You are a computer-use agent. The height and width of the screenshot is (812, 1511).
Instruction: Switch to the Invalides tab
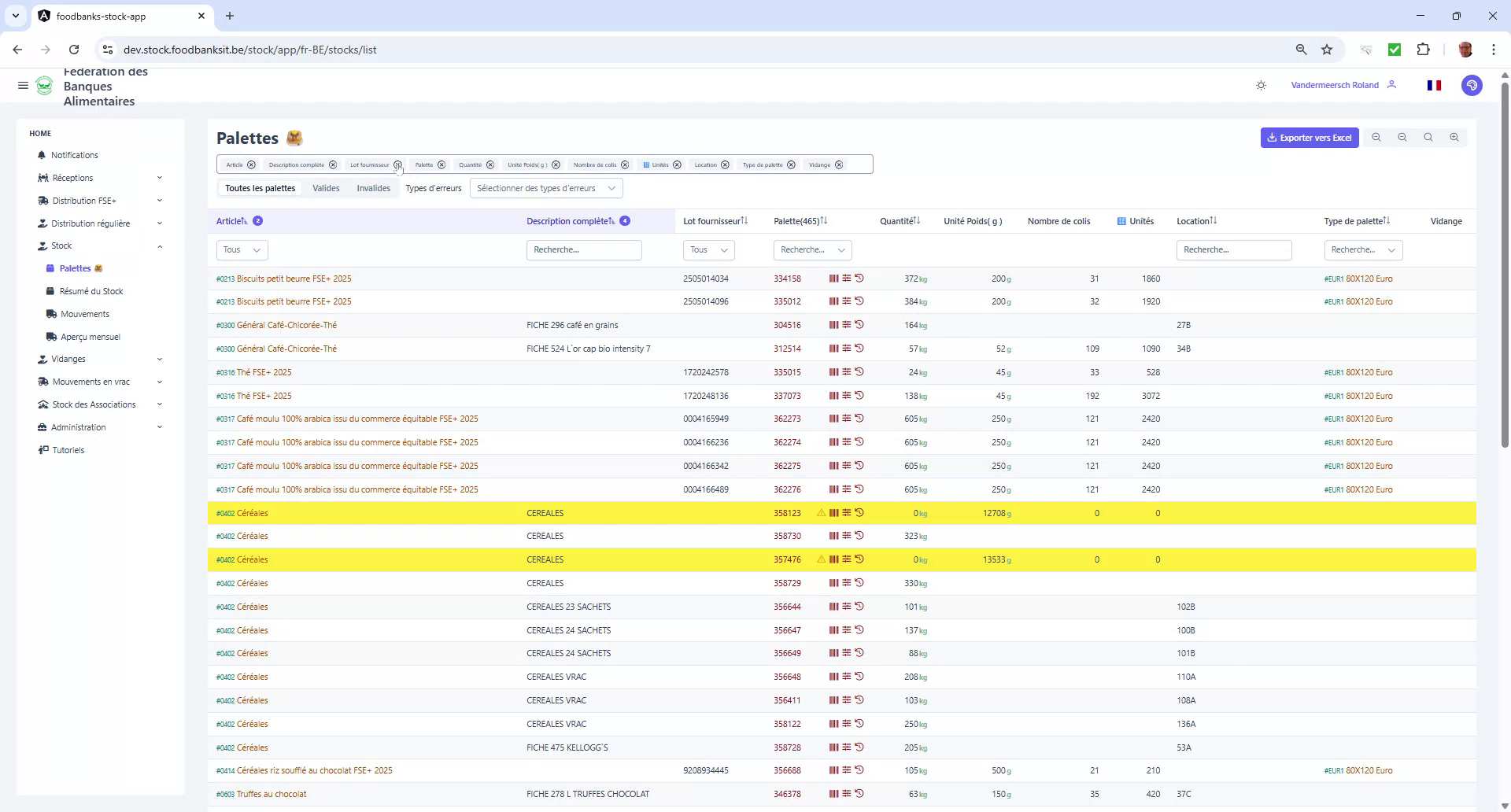point(373,188)
